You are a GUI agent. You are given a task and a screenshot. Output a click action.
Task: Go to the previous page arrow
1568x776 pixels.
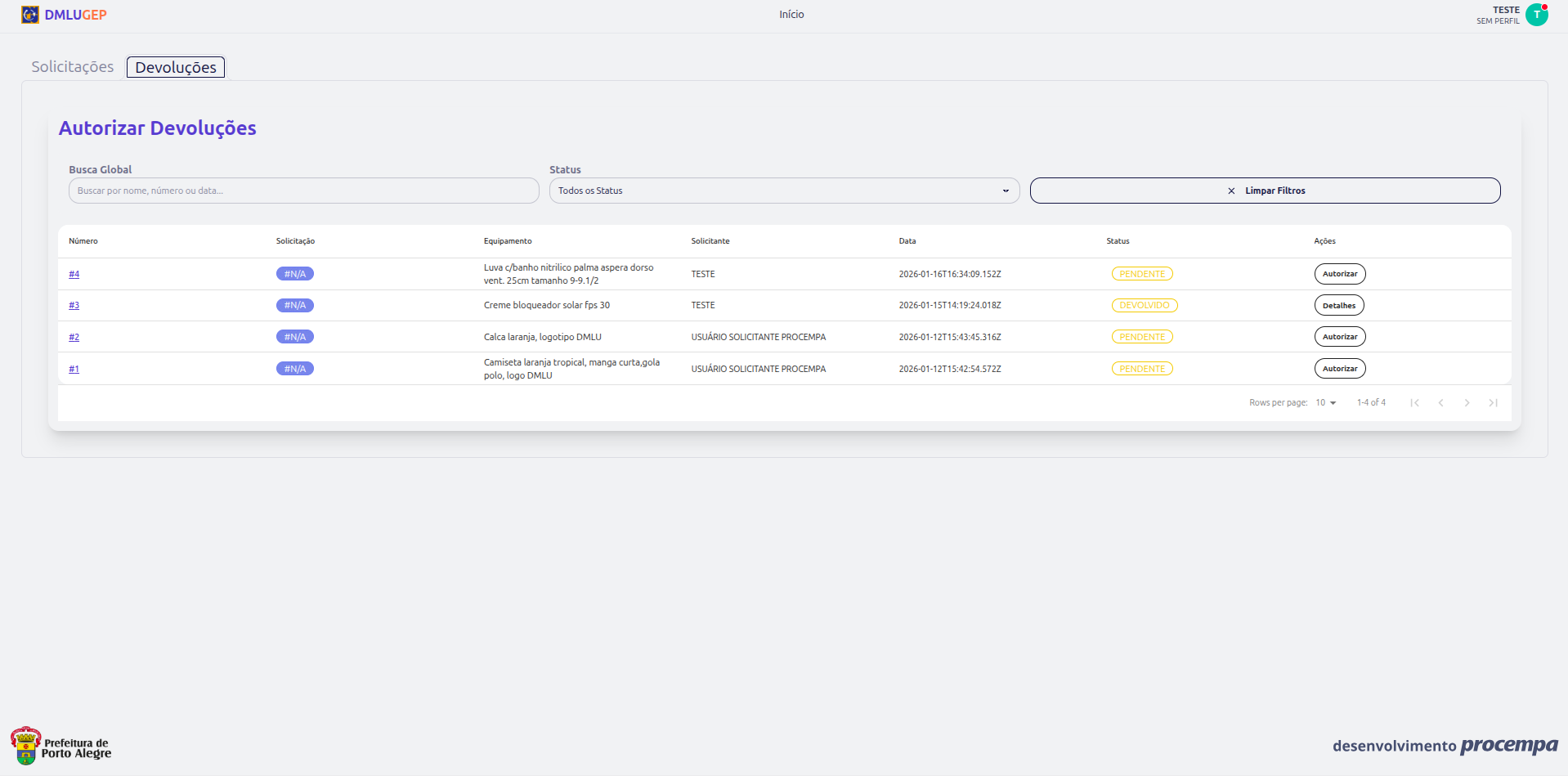coord(1440,402)
